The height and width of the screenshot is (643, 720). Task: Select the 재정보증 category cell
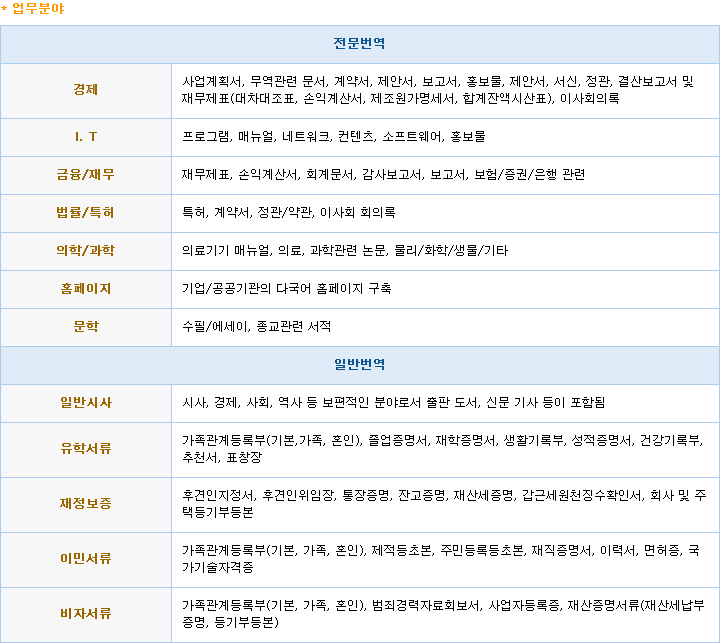(x=86, y=504)
